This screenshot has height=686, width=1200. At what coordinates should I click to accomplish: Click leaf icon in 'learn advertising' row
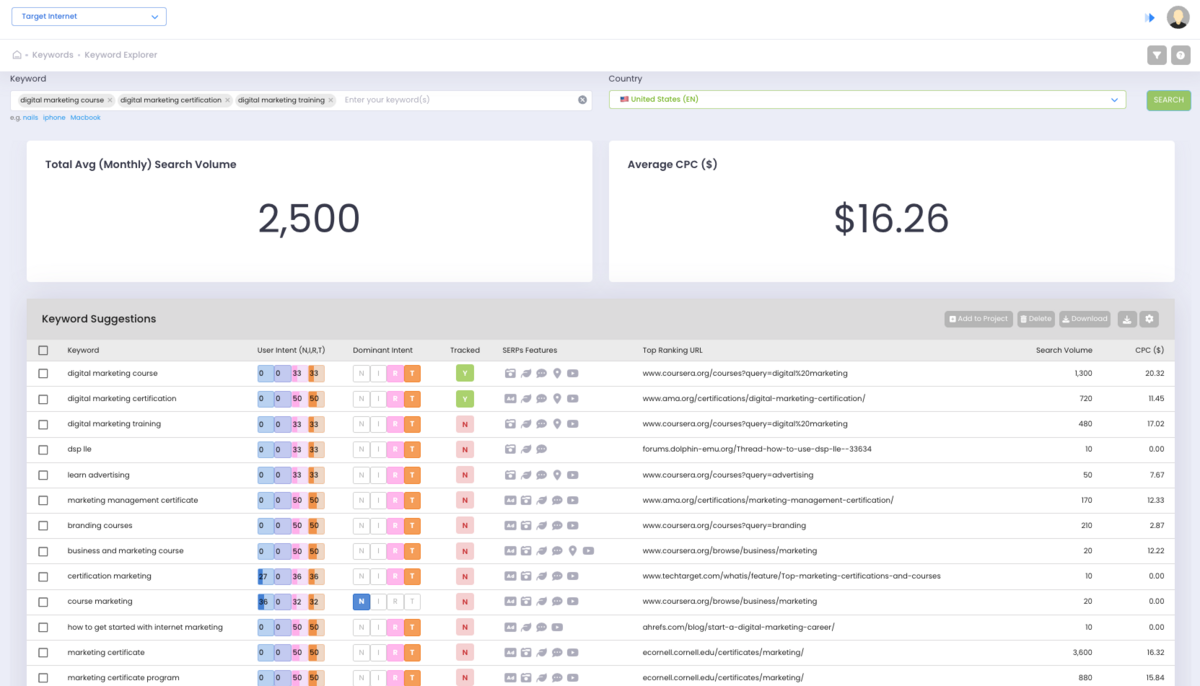coord(526,475)
